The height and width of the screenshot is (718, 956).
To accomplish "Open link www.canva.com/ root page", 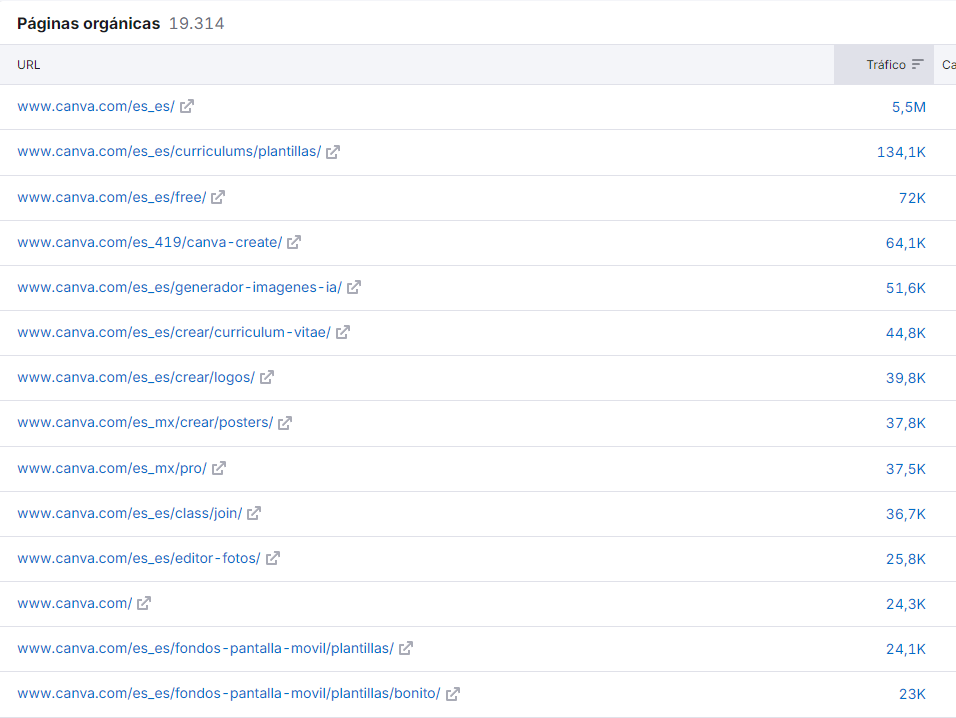I will 74,603.
